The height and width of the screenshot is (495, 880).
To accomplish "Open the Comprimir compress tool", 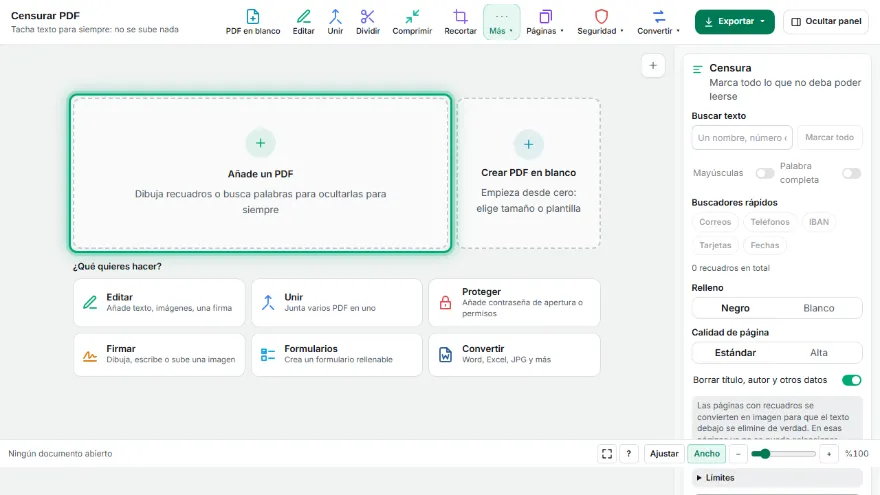I will (x=412, y=22).
